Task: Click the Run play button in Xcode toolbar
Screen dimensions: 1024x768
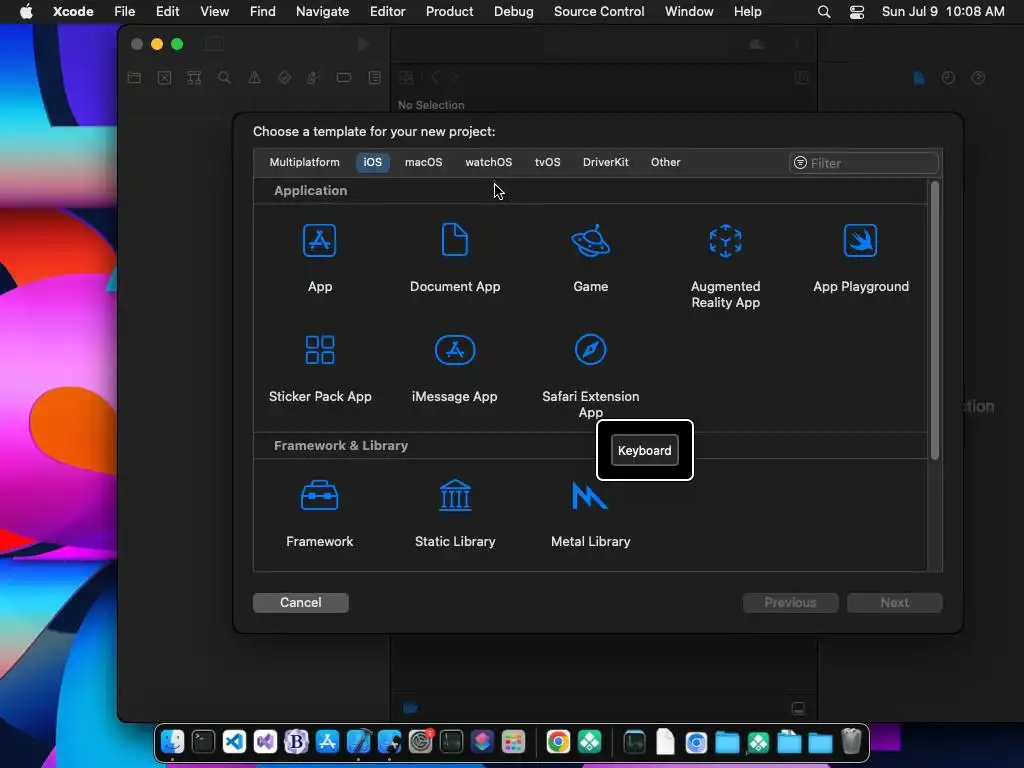Action: click(x=364, y=44)
